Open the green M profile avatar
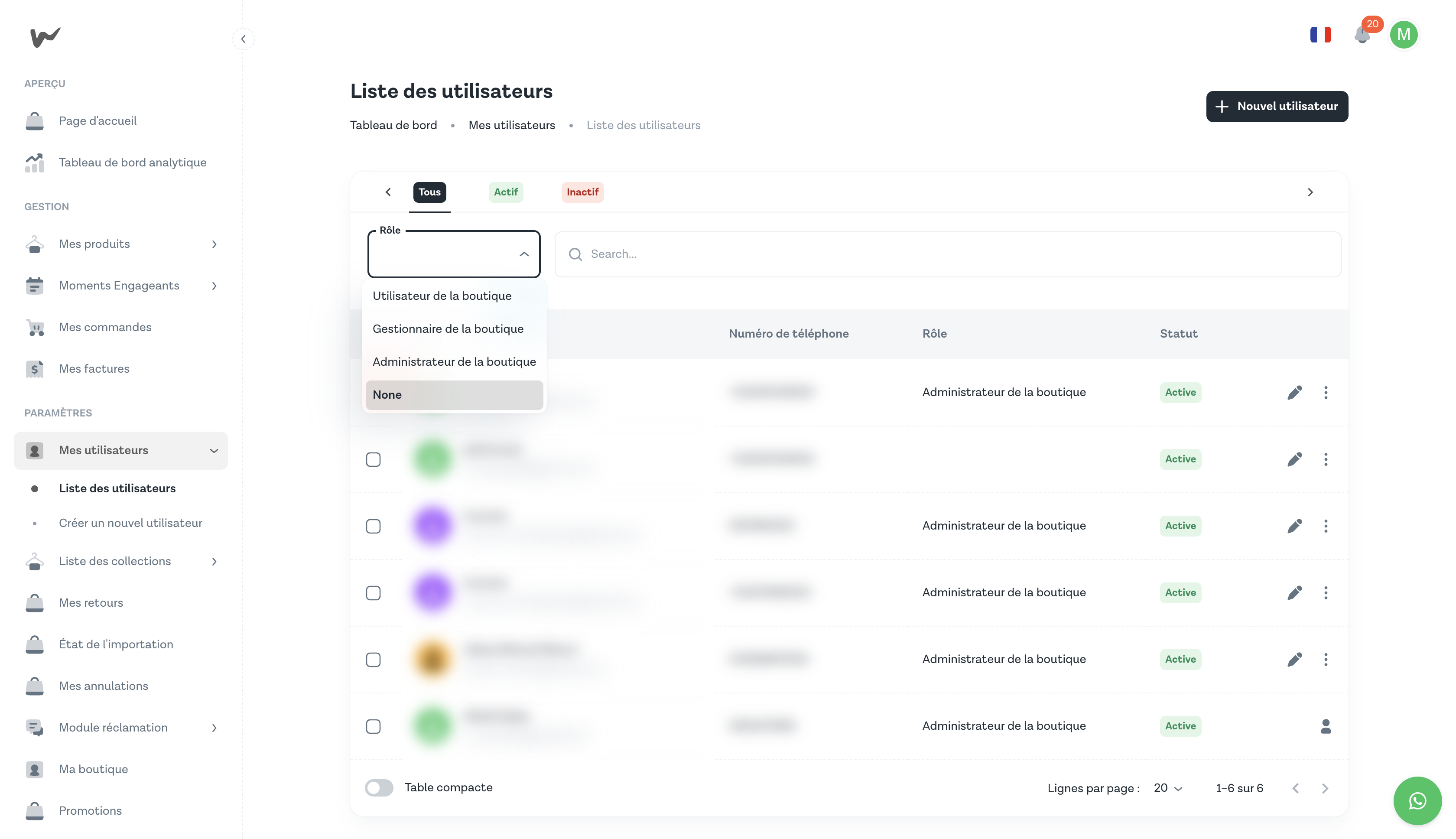 [x=1403, y=35]
